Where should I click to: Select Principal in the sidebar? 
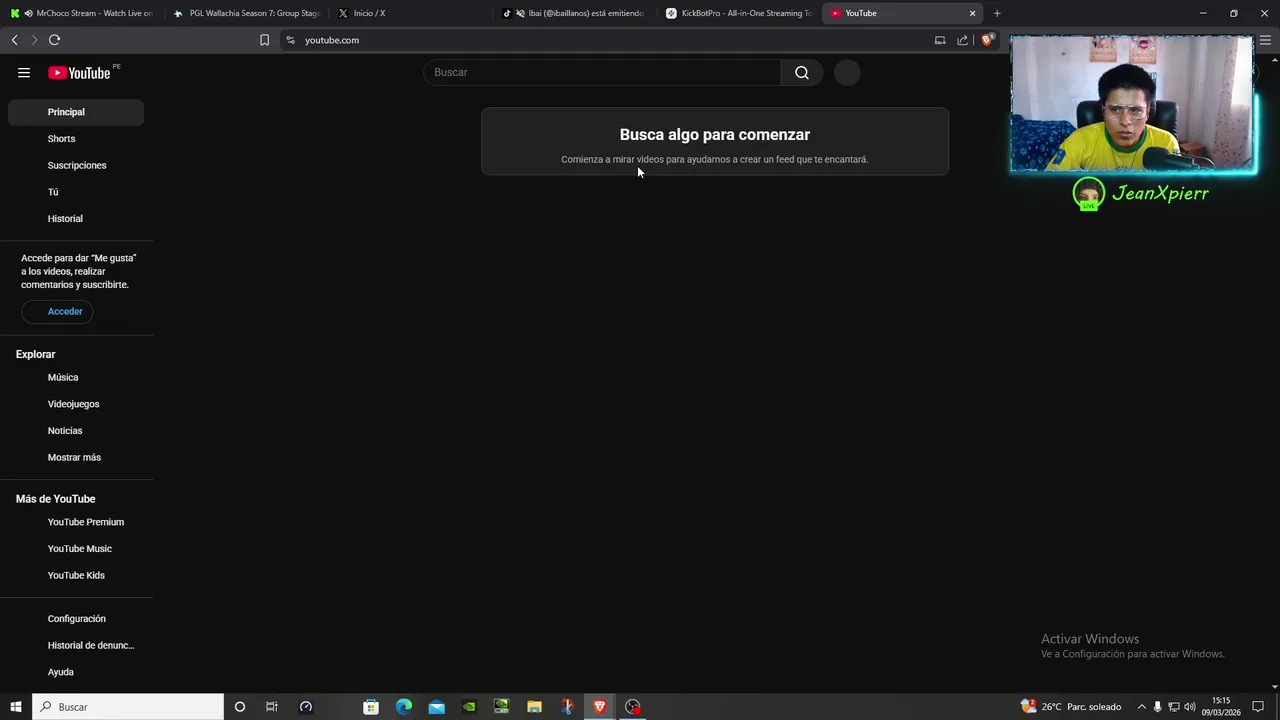pyautogui.click(x=76, y=112)
